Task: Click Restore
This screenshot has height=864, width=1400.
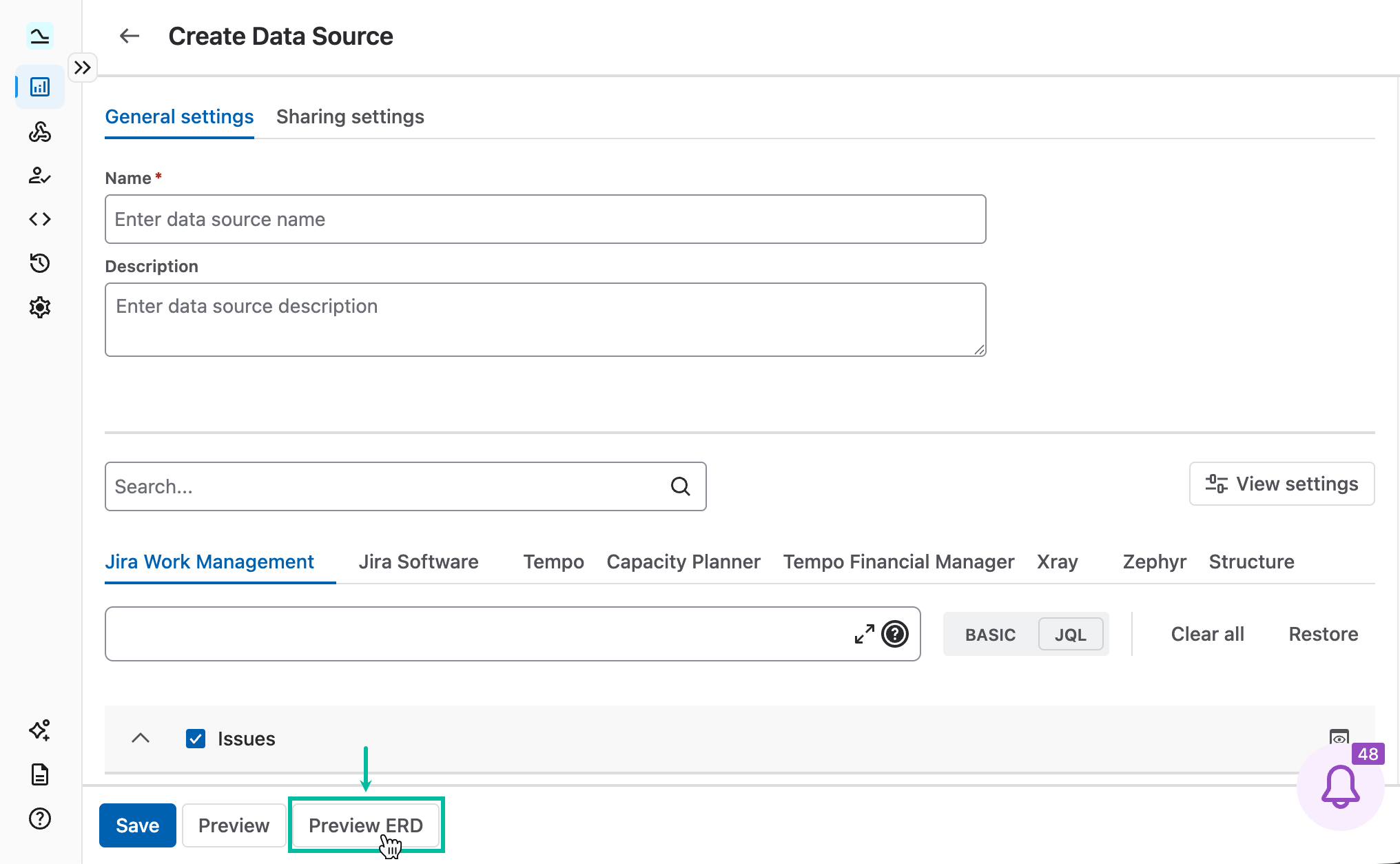Action: [1324, 634]
